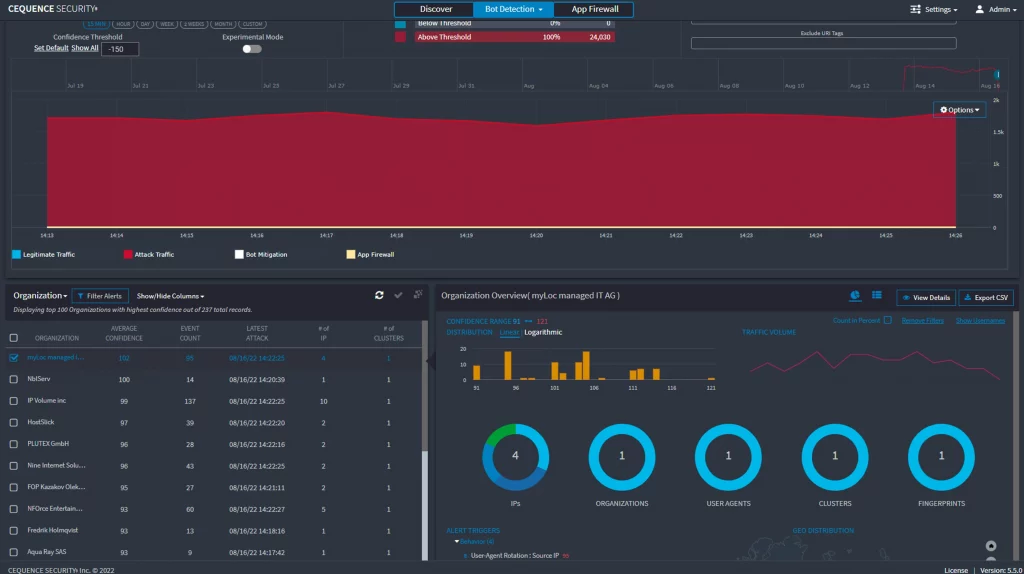This screenshot has height=574, width=1024.
Task: Click the scroll-to-top circle icon near the geo map
Action: pos(991,546)
